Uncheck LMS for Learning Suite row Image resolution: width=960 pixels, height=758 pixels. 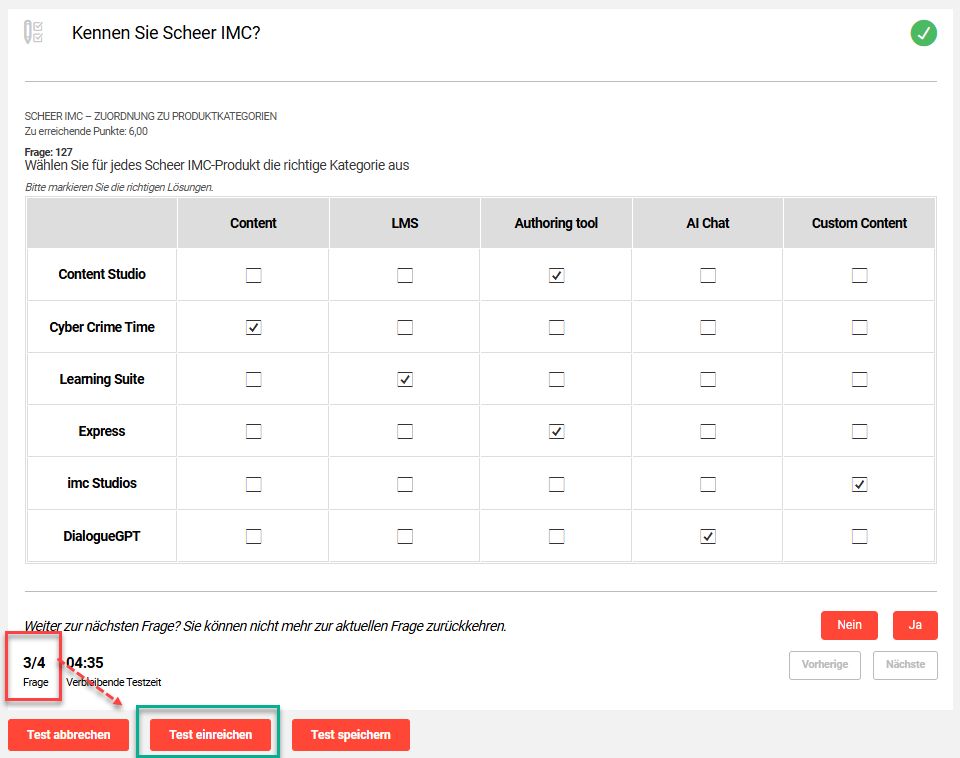click(405, 380)
